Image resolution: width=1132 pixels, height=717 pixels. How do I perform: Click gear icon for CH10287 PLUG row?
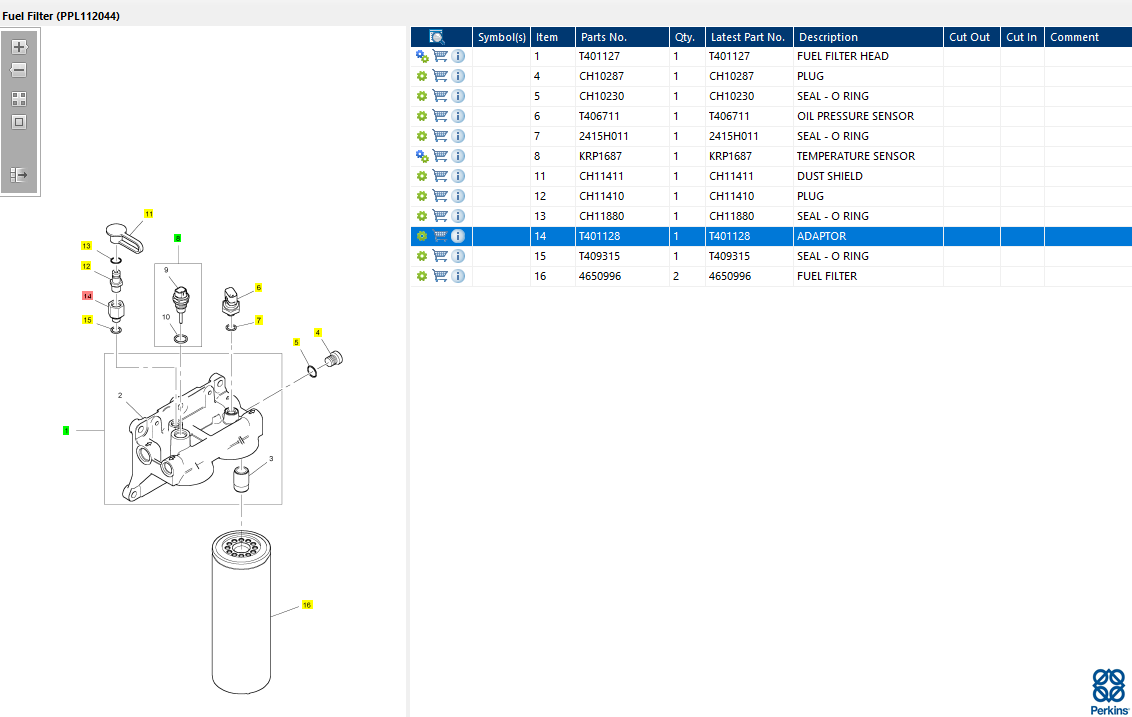(x=422, y=76)
